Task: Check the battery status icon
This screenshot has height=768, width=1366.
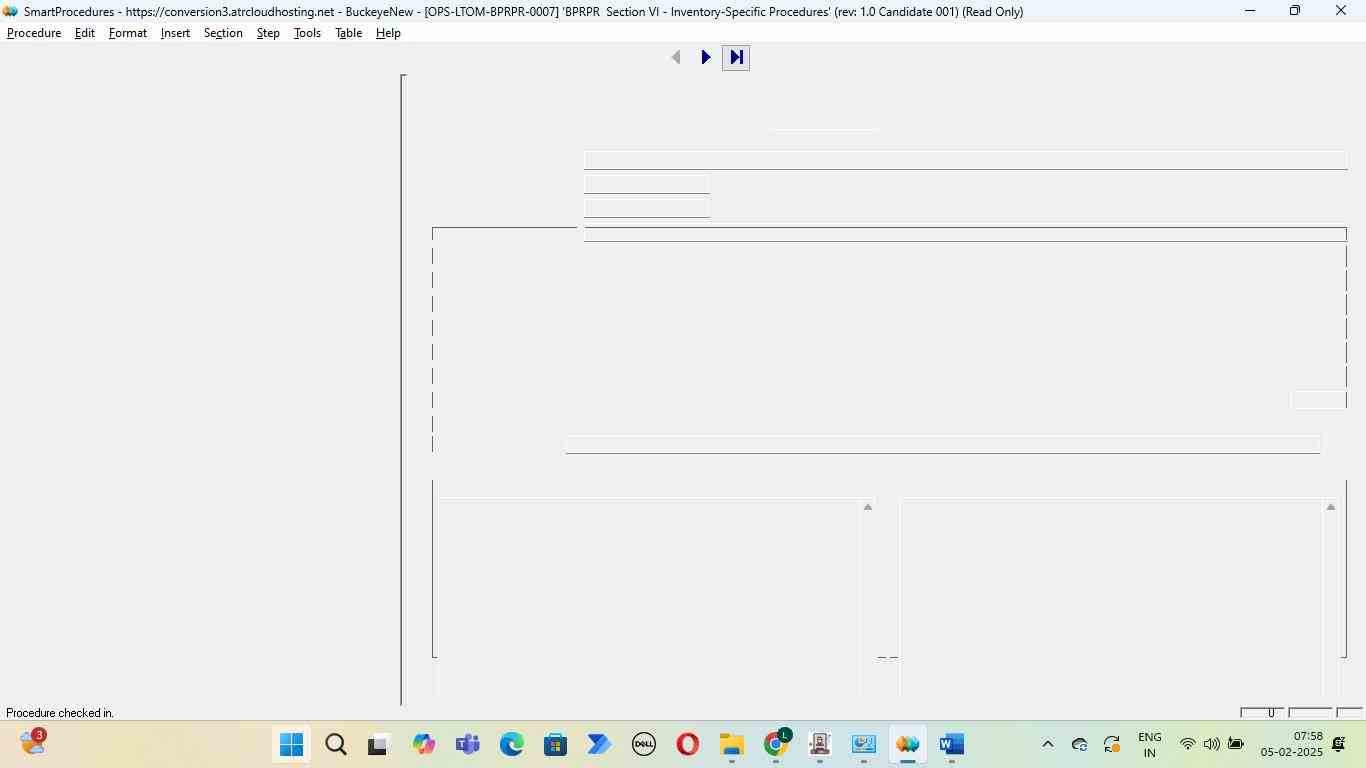Action: point(1236,745)
